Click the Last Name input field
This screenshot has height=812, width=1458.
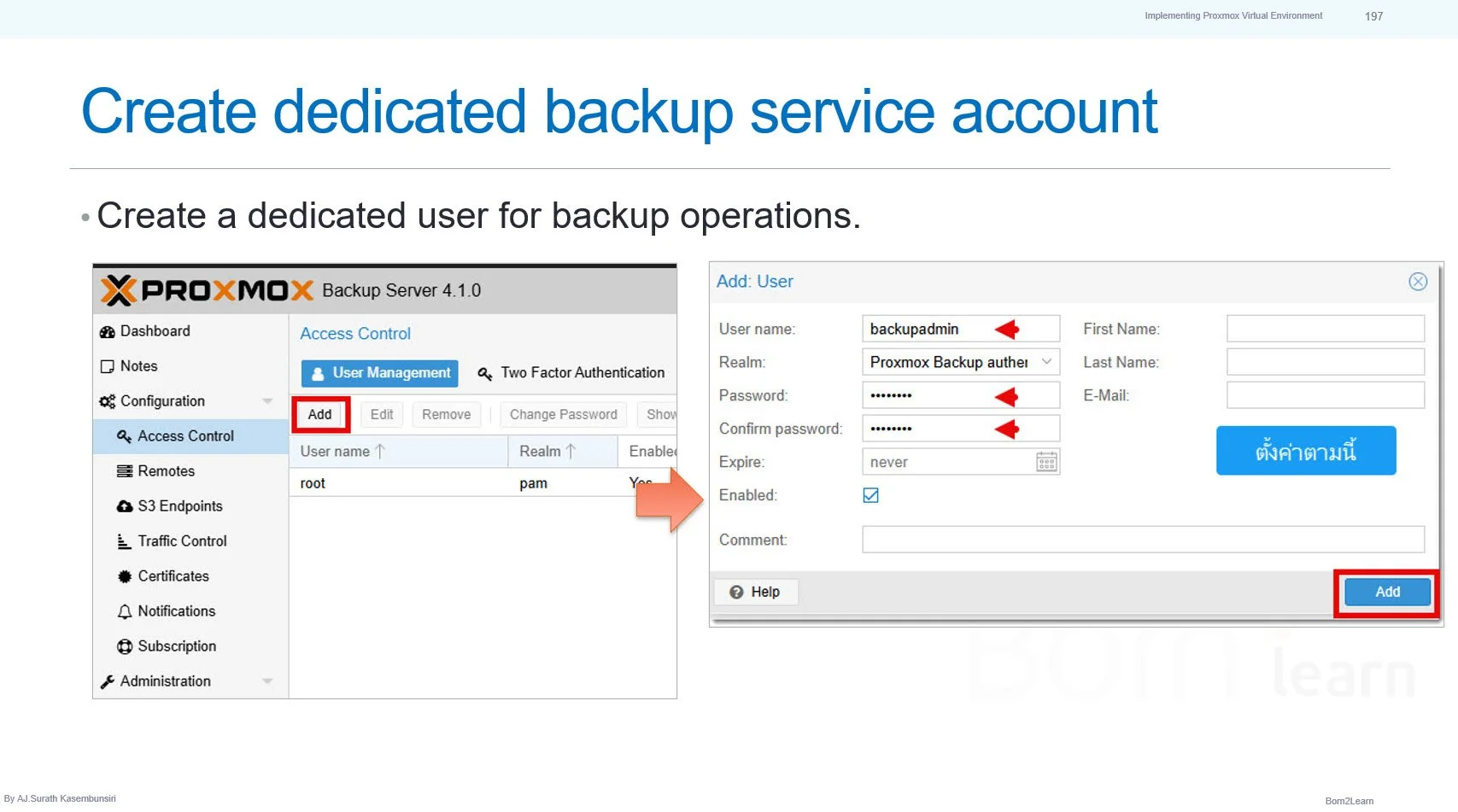coord(1326,362)
